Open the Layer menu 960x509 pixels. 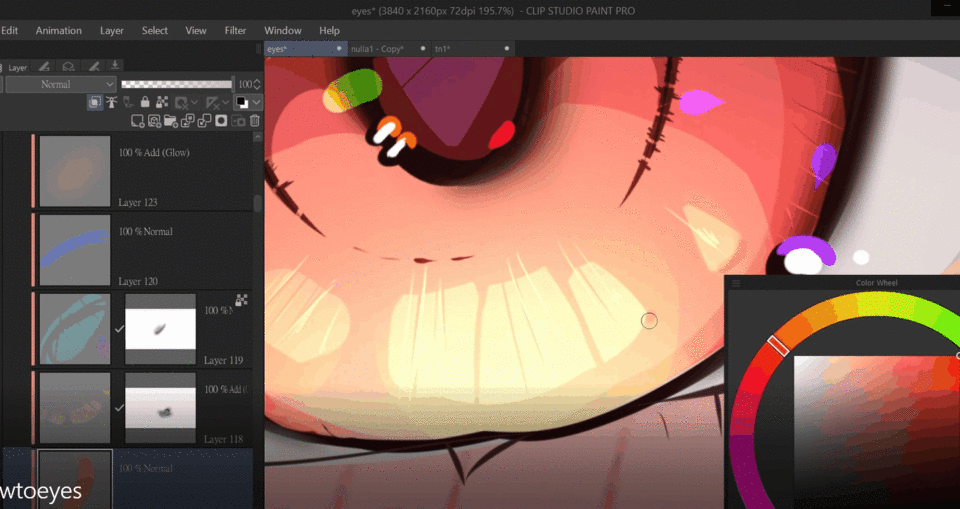(x=112, y=31)
